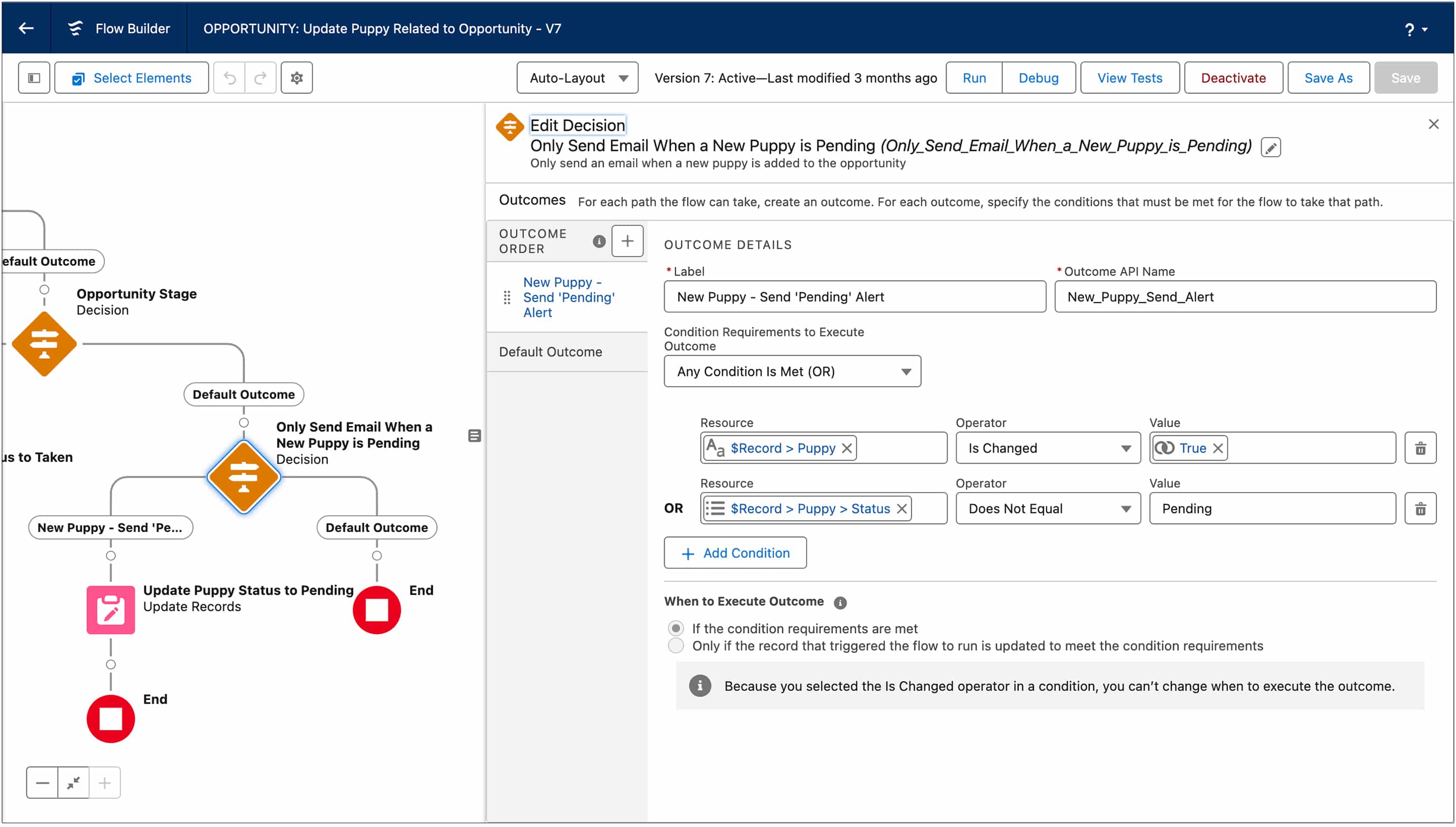Click the $Record > Puppy > Status resource field

point(823,509)
